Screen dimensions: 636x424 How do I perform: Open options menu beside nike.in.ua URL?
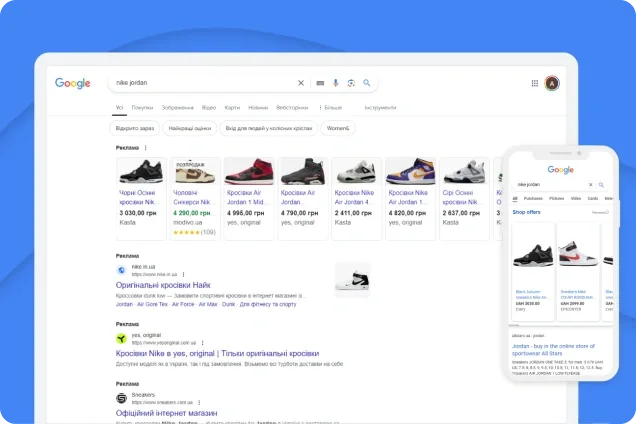[183, 275]
